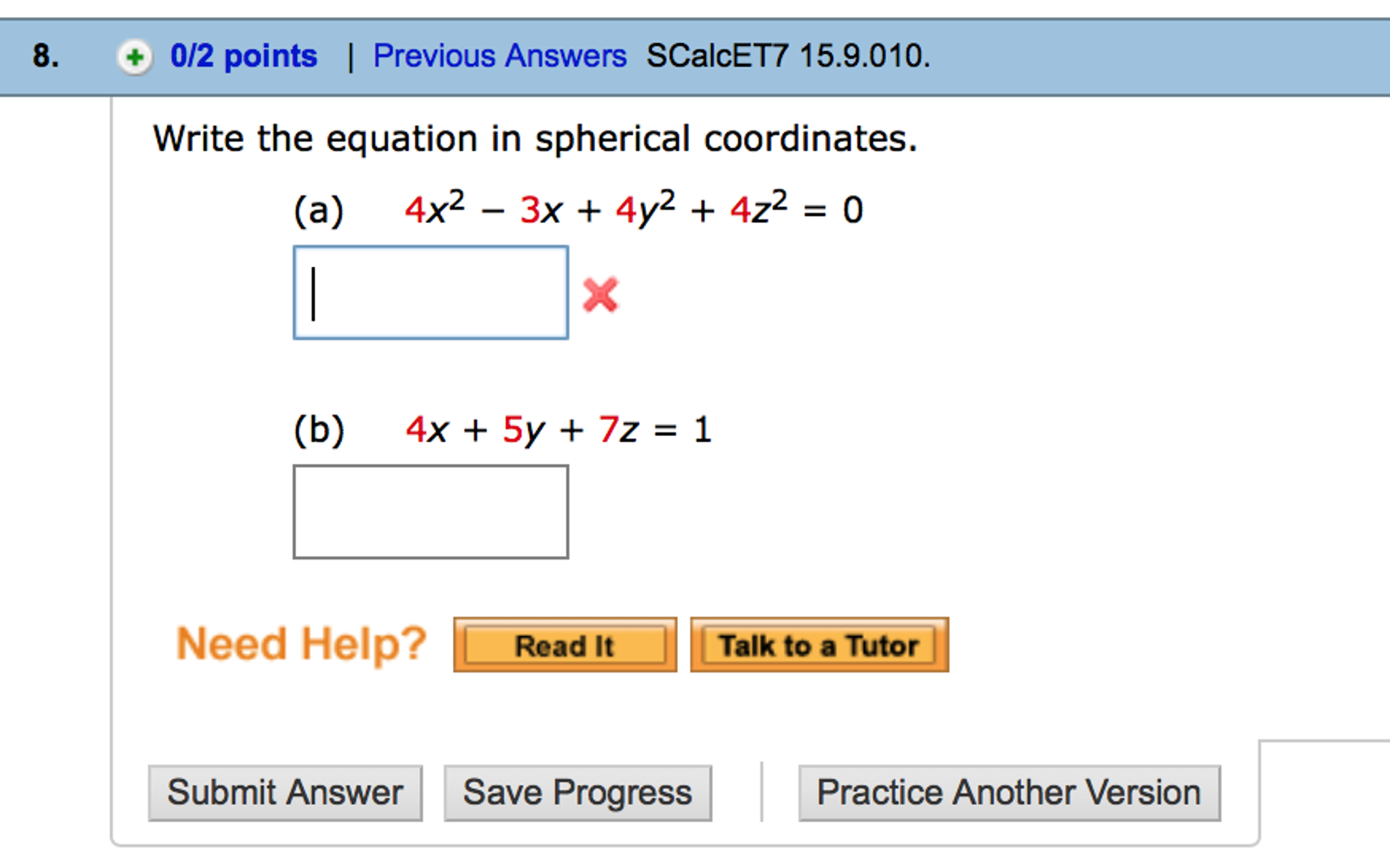Screen dimensions: 1390x868
Task: Toggle focus into part (a) answer box
Action: [x=431, y=293]
